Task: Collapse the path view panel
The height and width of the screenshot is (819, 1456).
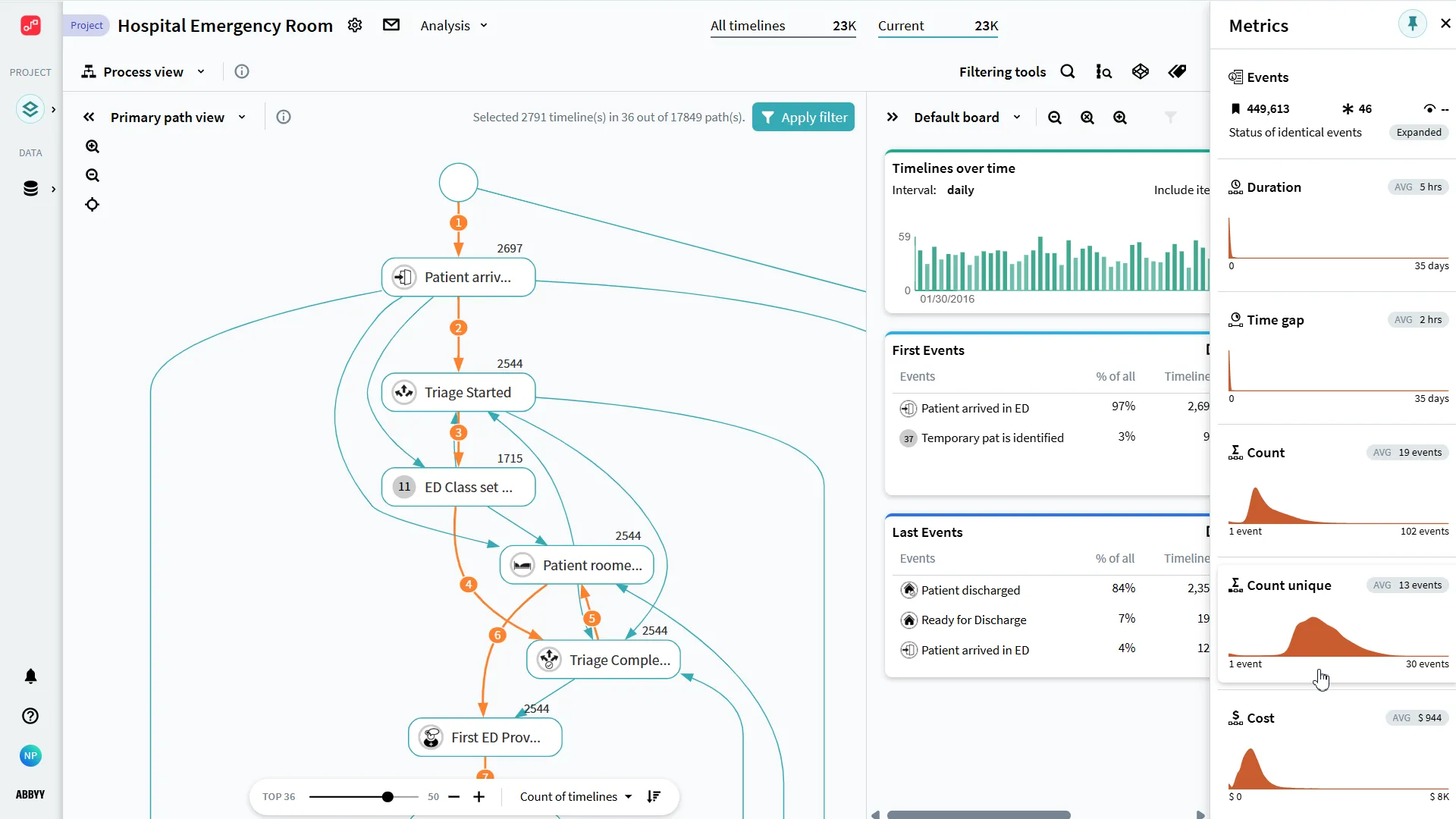Action: coord(89,117)
